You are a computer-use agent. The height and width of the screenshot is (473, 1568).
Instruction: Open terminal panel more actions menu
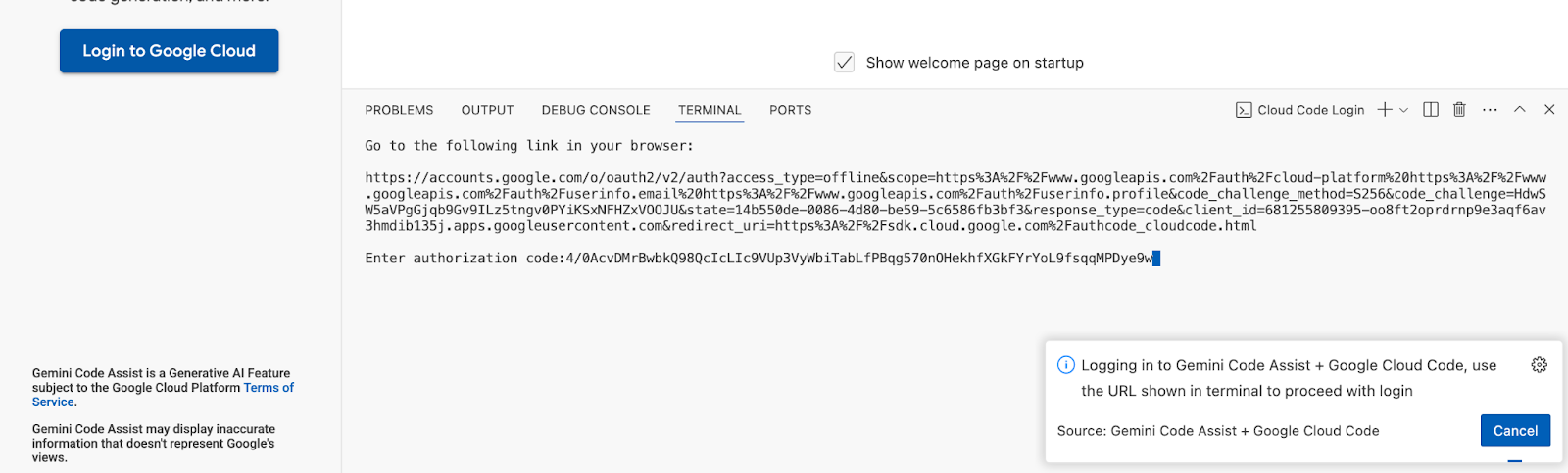pyautogui.click(x=1490, y=110)
